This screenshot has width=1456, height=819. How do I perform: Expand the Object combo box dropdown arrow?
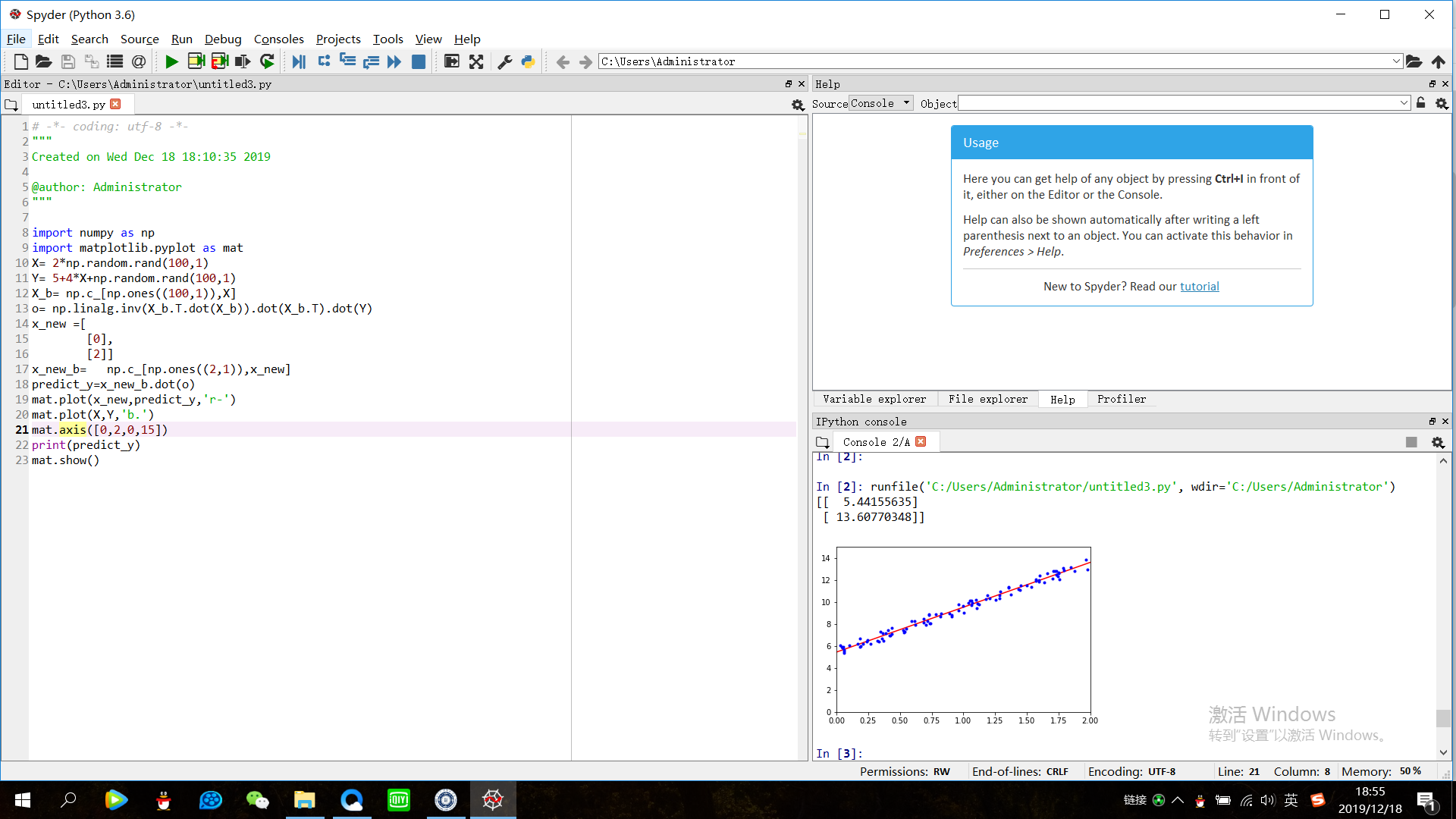click(x=1404, y=103)
